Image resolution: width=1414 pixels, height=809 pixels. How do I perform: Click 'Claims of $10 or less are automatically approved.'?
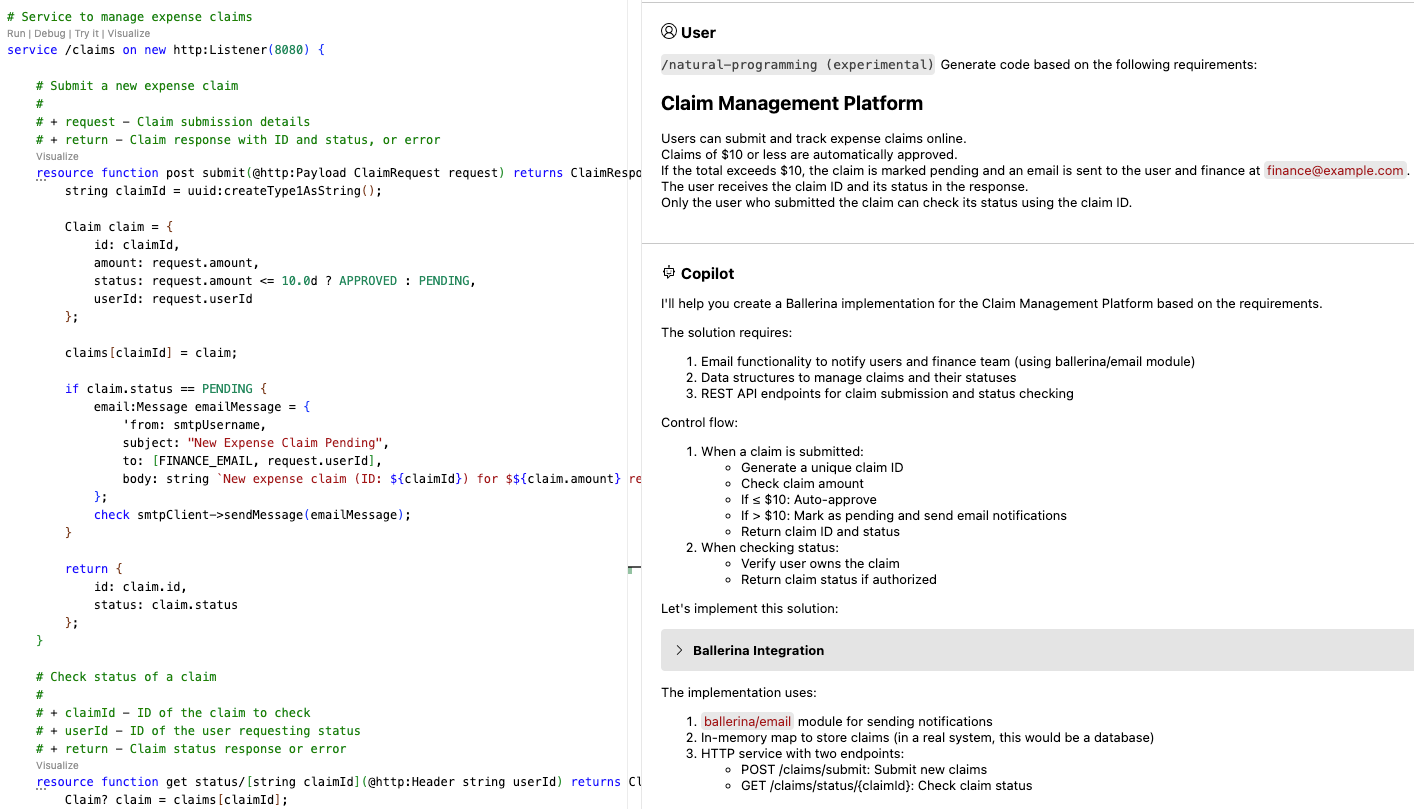click(809, 154)
